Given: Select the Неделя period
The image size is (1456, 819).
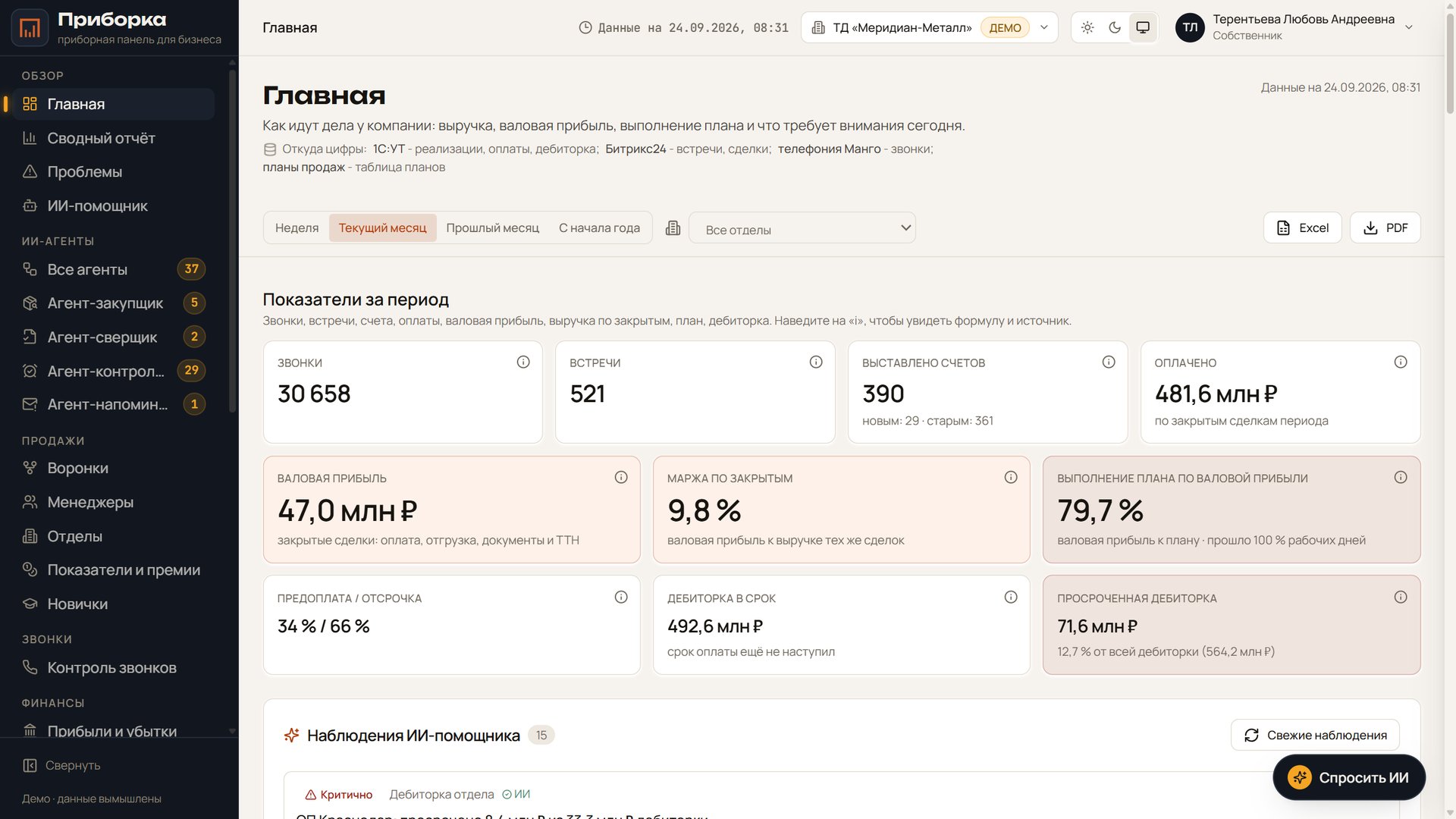Looking at the screenshot, I should [x=297, y=228].
